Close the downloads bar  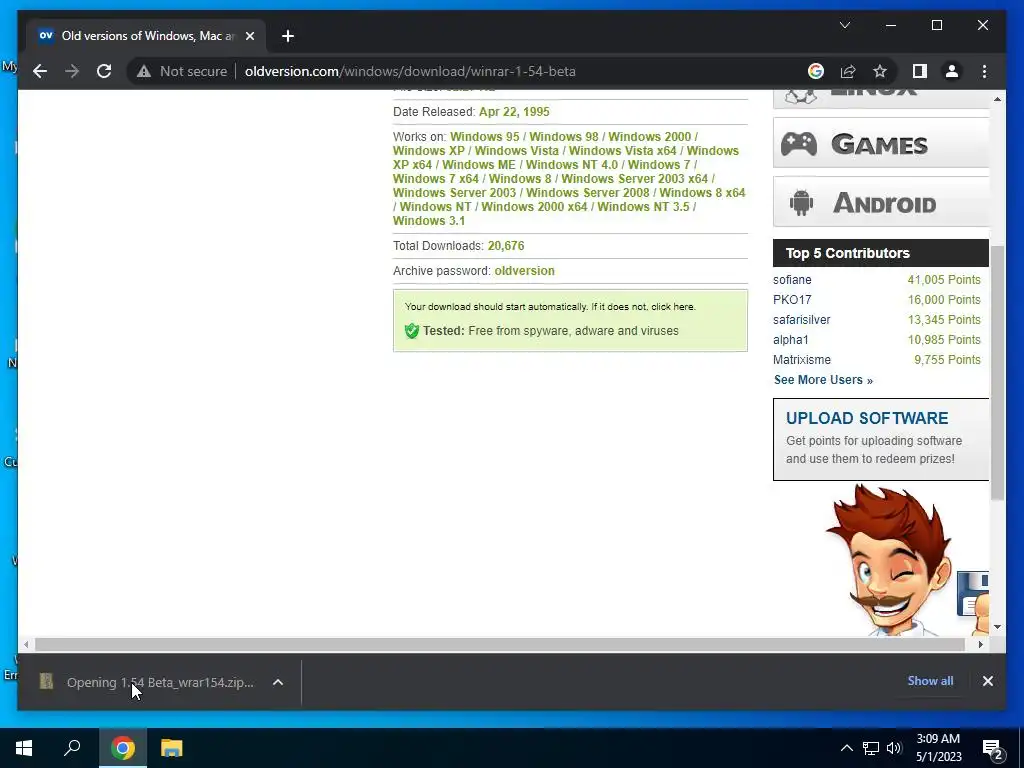click(987, 681)
